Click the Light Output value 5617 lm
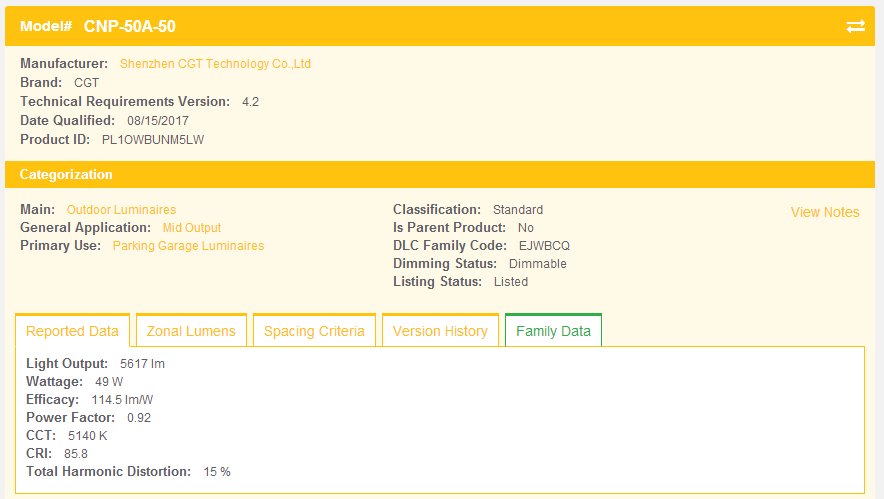Screen dimensions: 884x499 point(142,364)
